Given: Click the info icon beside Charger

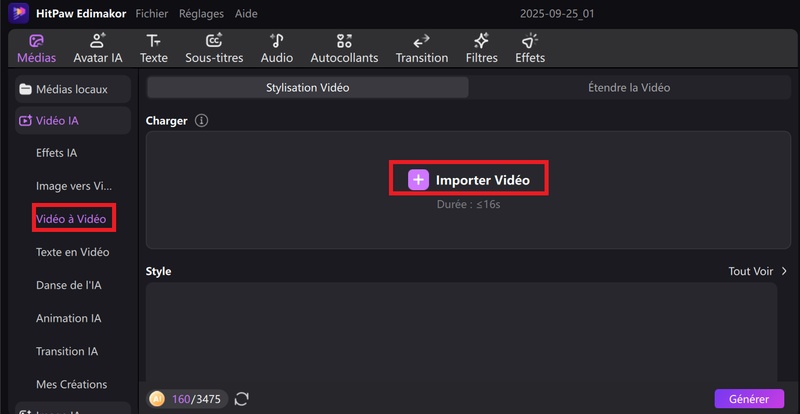Looking at the screenshot, I should click(x=201, y=121).
